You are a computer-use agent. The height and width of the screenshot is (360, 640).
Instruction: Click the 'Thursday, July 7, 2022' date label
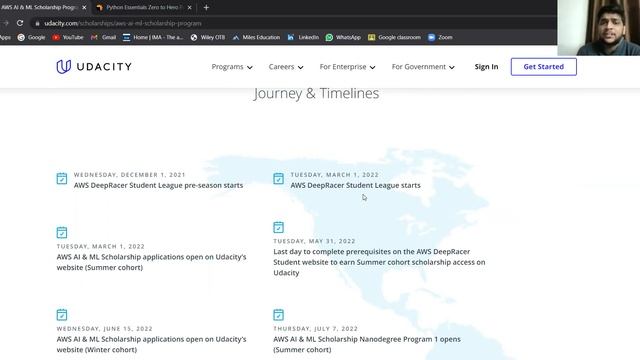tap(316, 329)
